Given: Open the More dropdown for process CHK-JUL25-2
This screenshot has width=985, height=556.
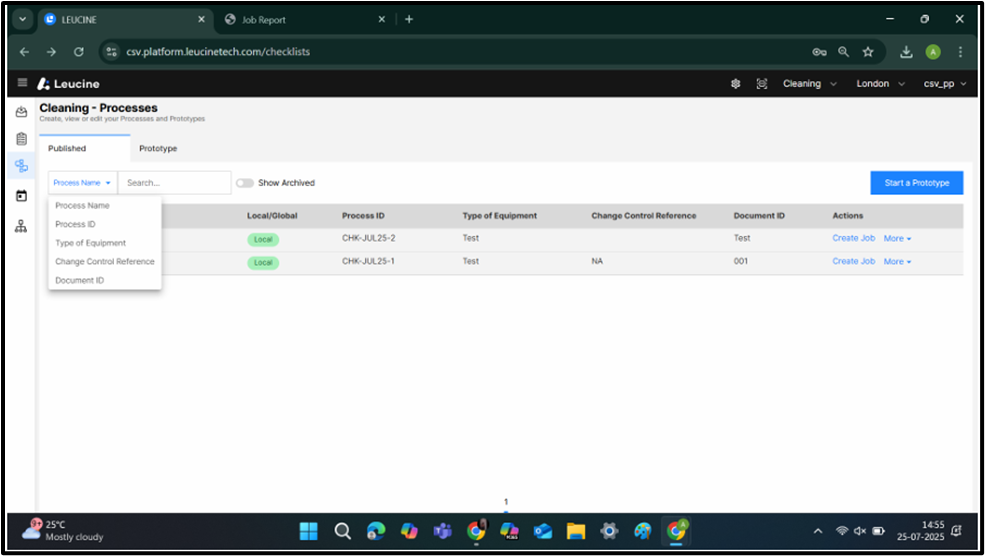Looking at the screenshot, I should pos(897,239).
